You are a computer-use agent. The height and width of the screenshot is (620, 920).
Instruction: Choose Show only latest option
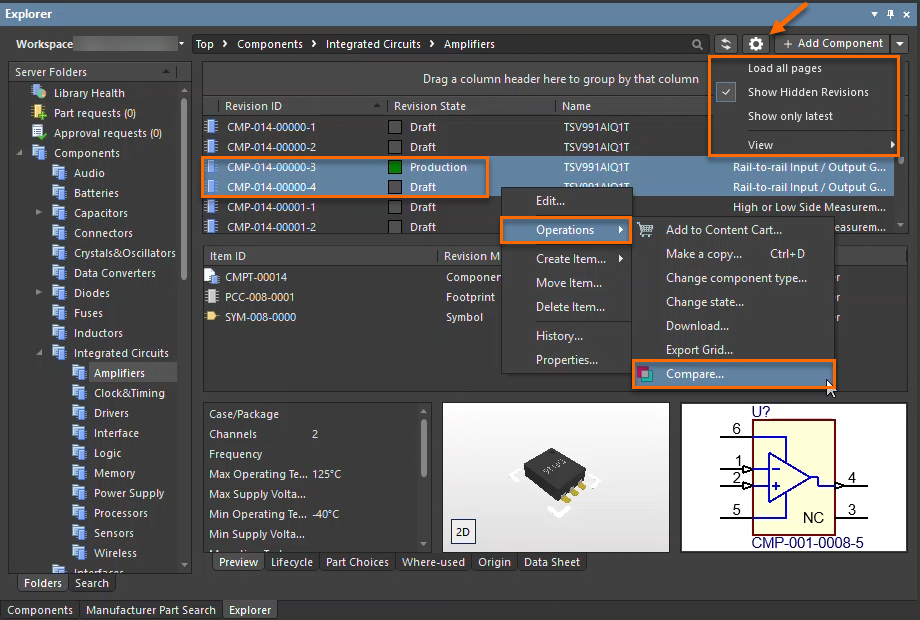pos(790,116)
